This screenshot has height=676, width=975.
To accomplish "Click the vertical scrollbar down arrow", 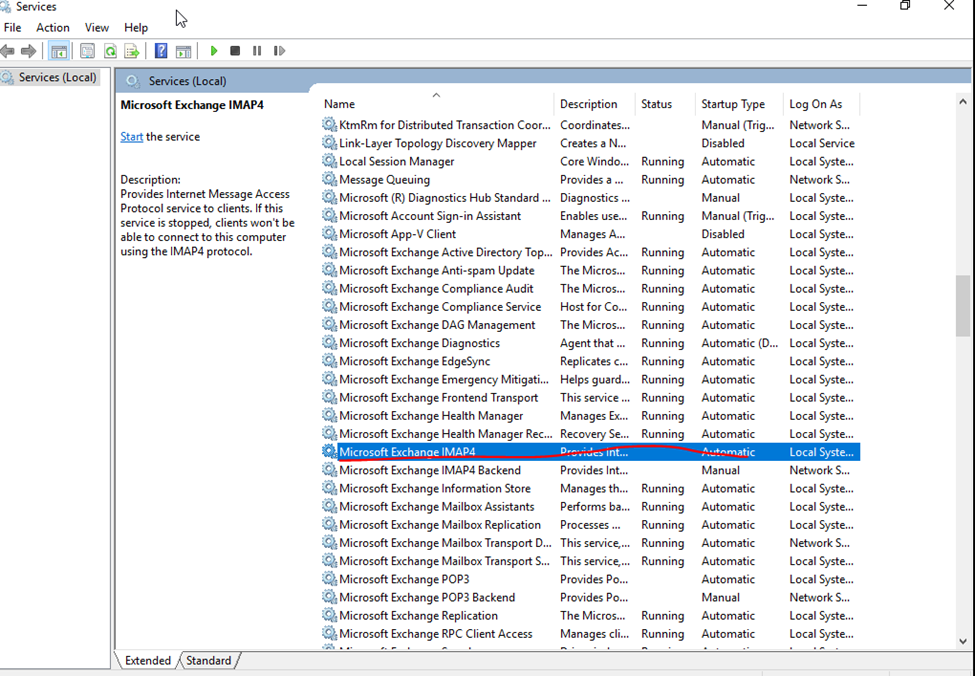I will coord(963,641).
